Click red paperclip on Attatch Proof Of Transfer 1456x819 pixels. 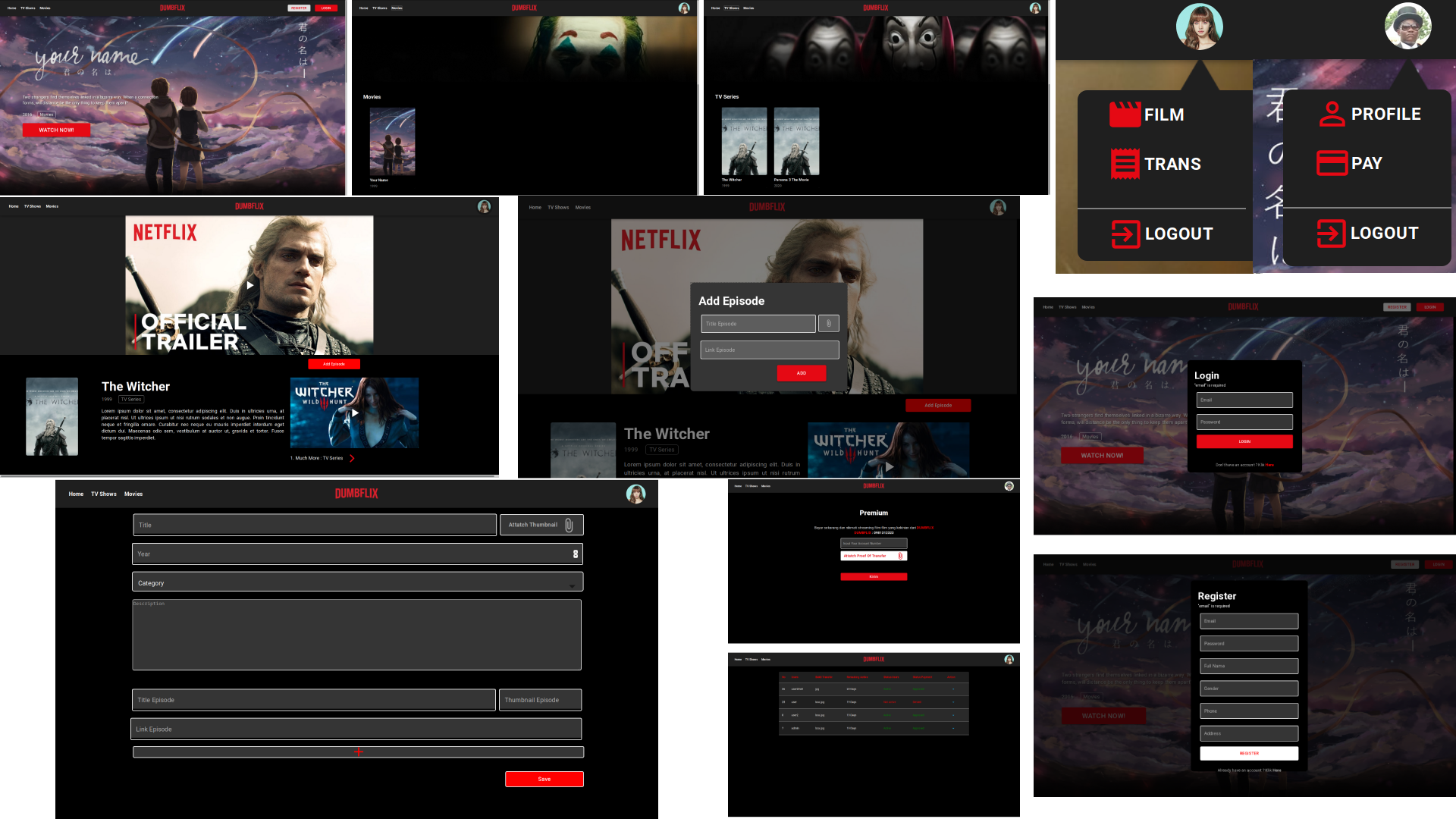[x=900, y=556]
